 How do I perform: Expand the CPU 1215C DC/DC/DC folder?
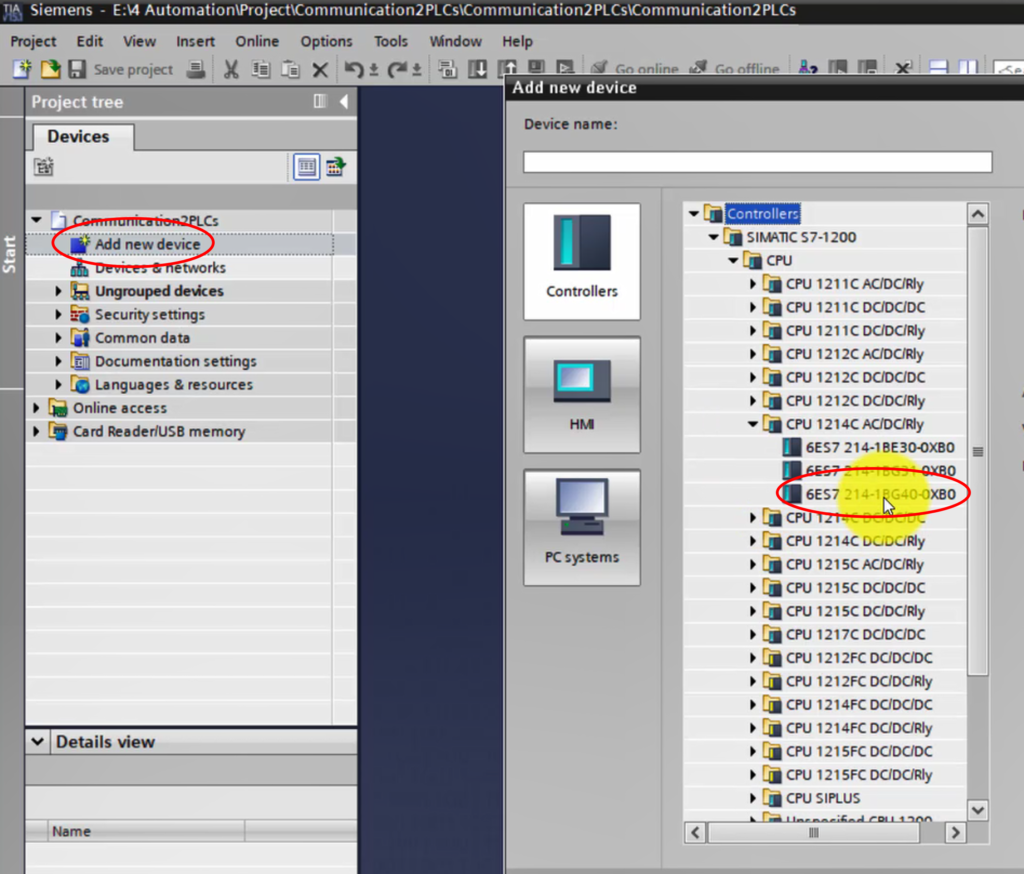pyautogui.click(x=754, y=588)
